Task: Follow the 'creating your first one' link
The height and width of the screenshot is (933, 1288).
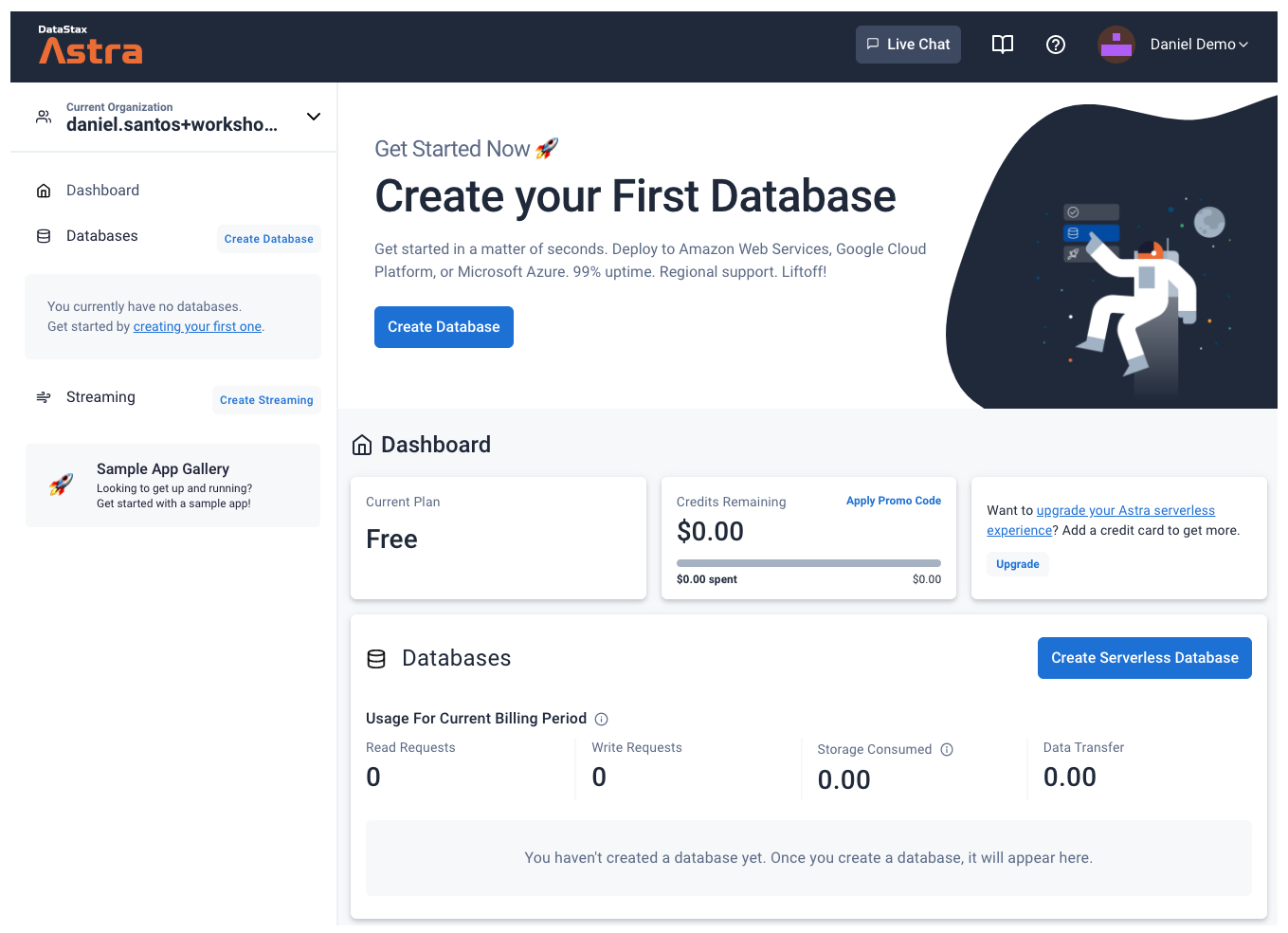Action: coord(197,327)
